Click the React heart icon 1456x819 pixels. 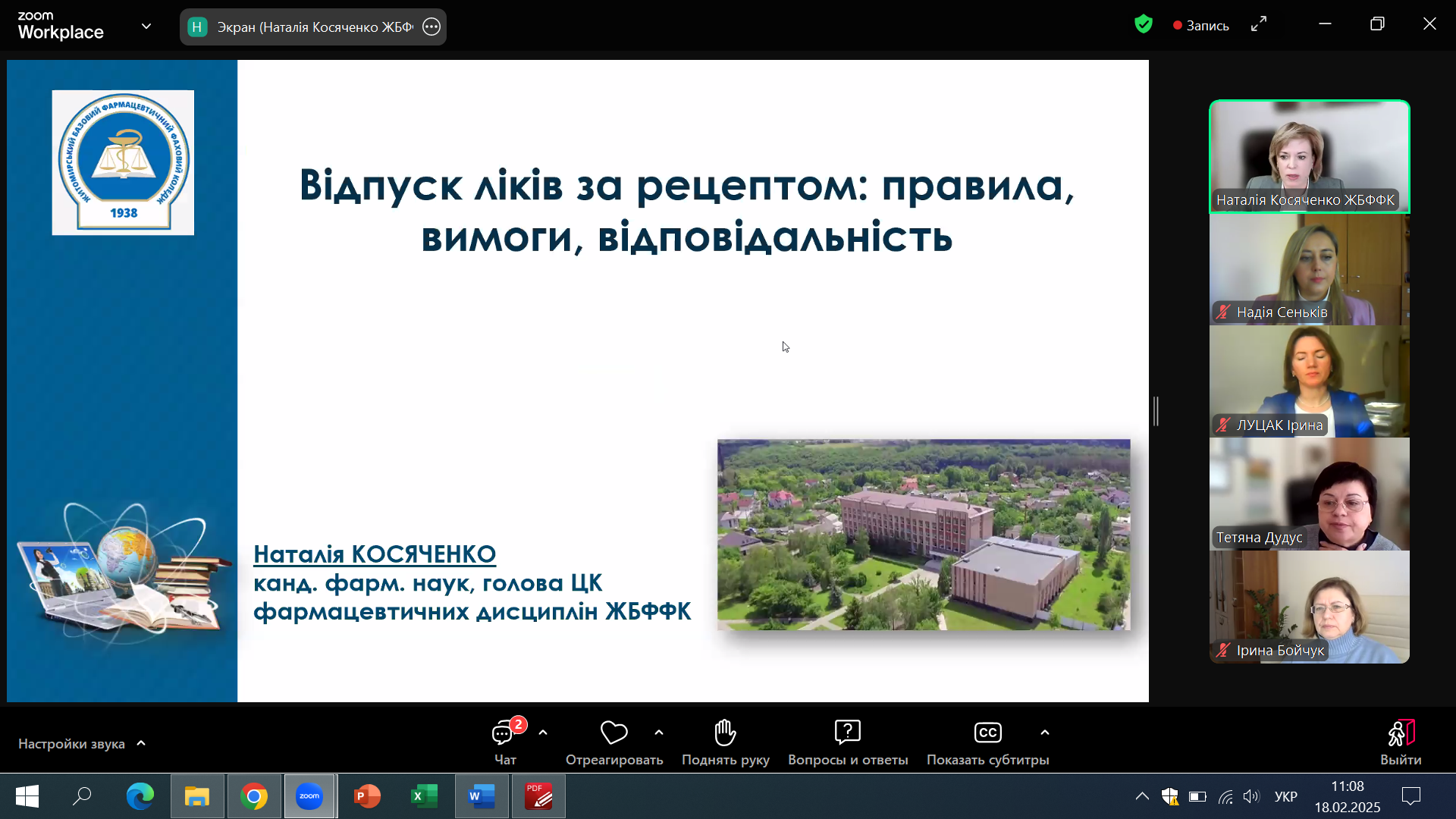613,733
